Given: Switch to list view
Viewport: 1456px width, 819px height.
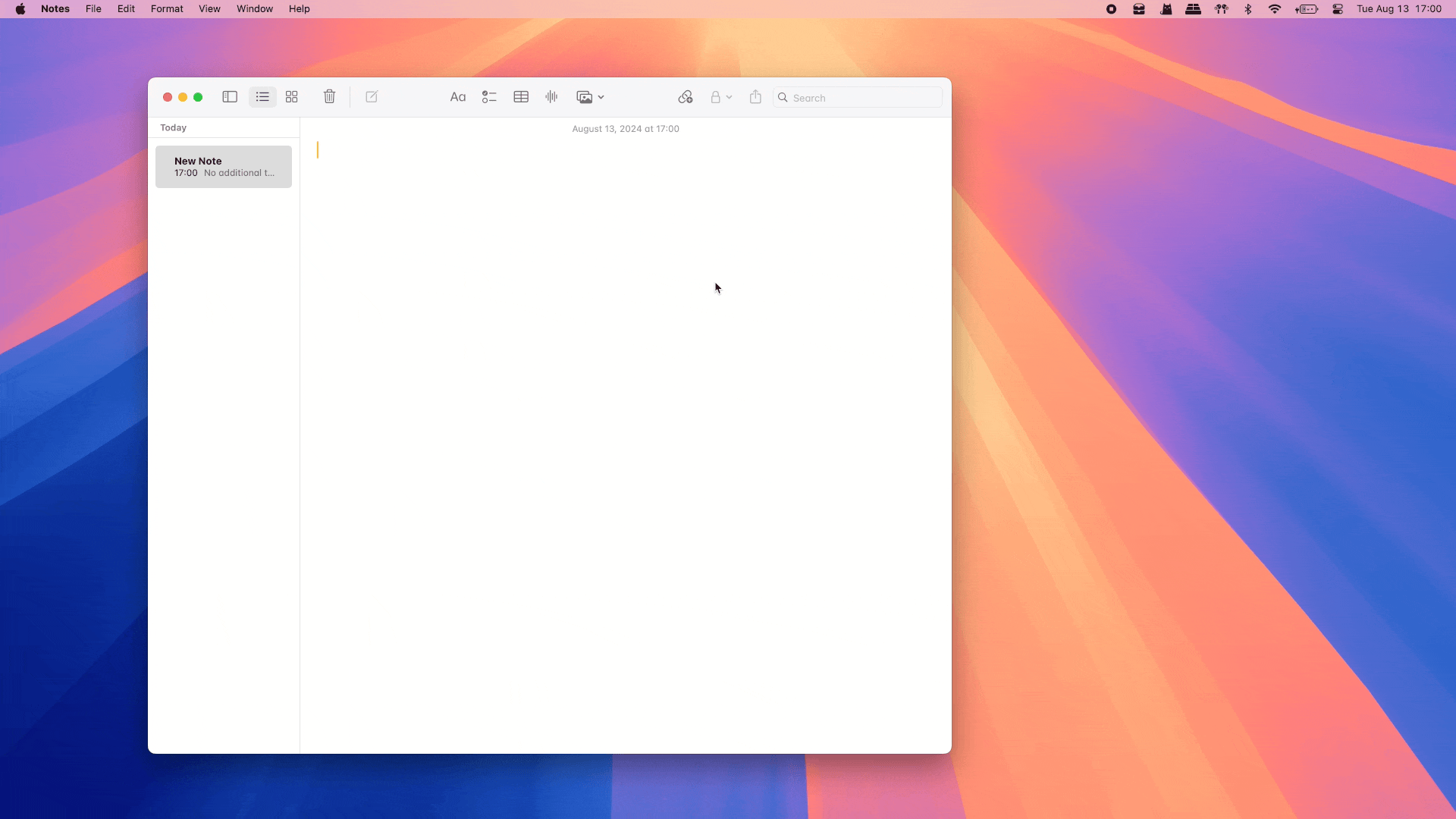Looking at the screenshot, I should [x=262, y=97].
